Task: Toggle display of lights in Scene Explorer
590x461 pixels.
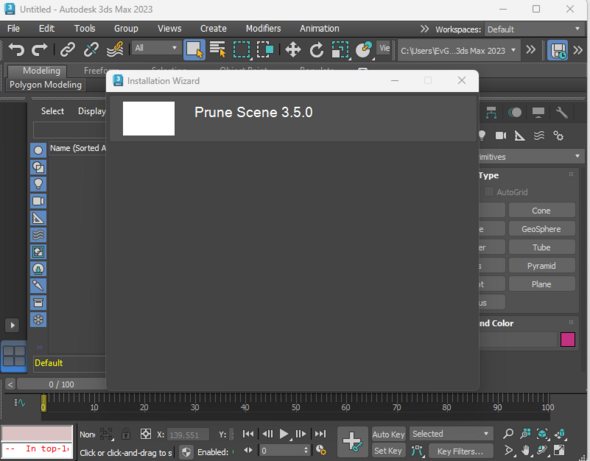Action: click(38, 184)
